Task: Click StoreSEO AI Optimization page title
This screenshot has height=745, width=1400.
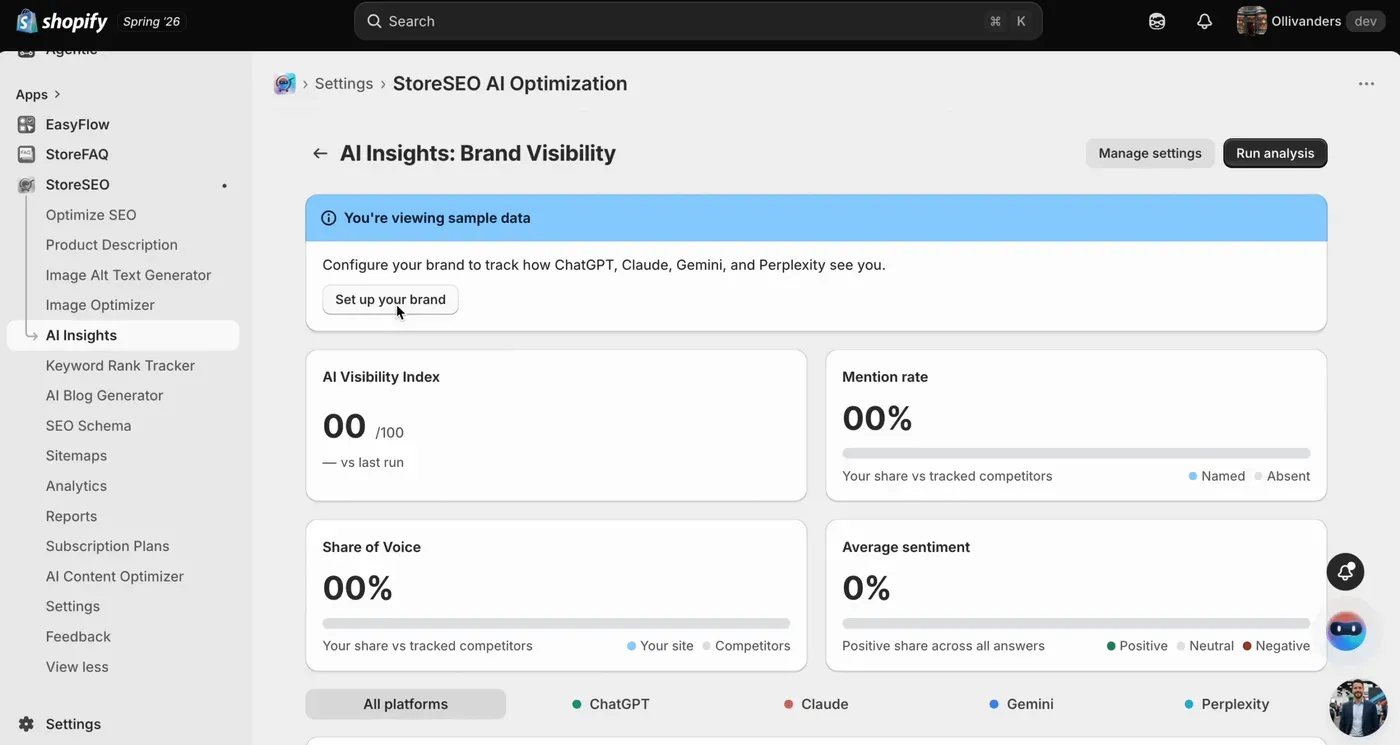Action: (x=510, y=84)
